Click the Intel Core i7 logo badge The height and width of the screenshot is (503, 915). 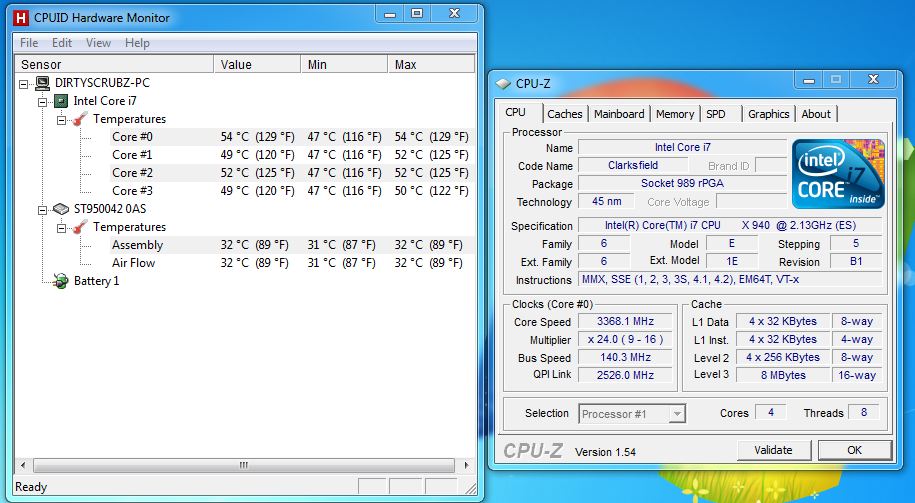pyautogui.click(x=838, y=174)
